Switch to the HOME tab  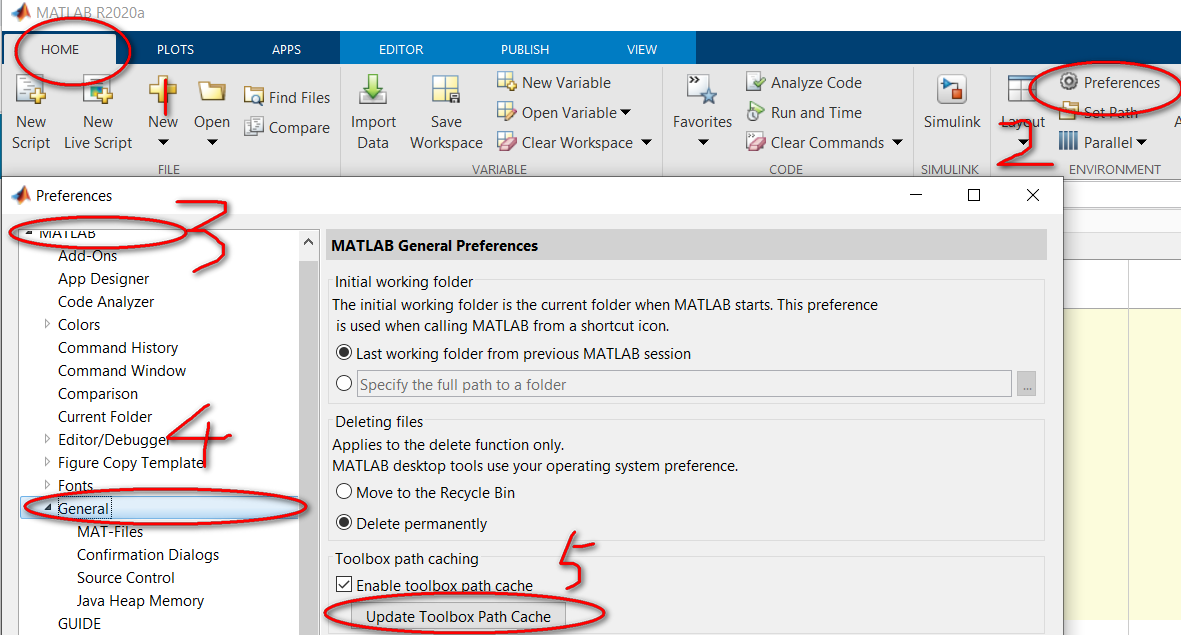click(60, 49)
